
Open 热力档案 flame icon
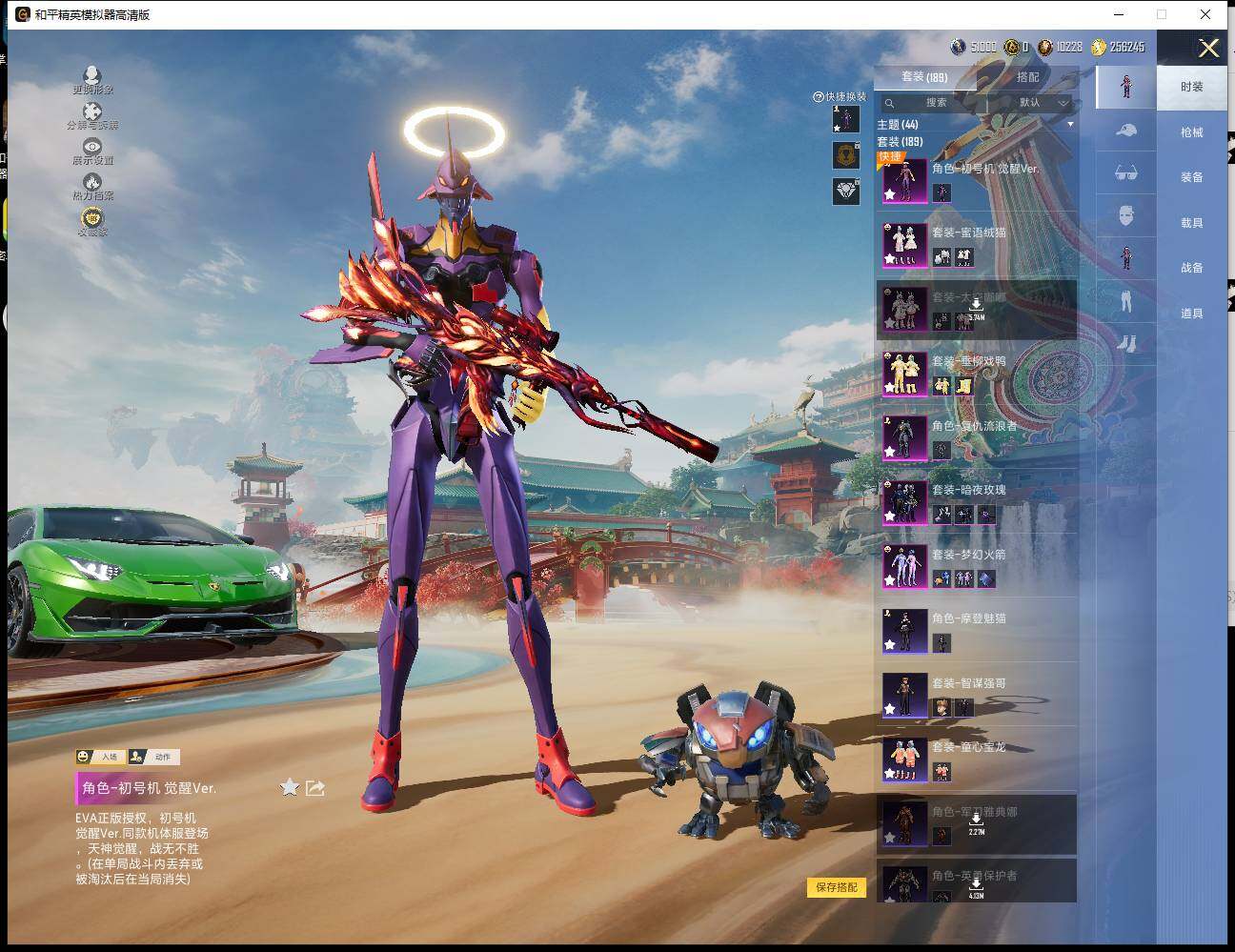(92, 181)
